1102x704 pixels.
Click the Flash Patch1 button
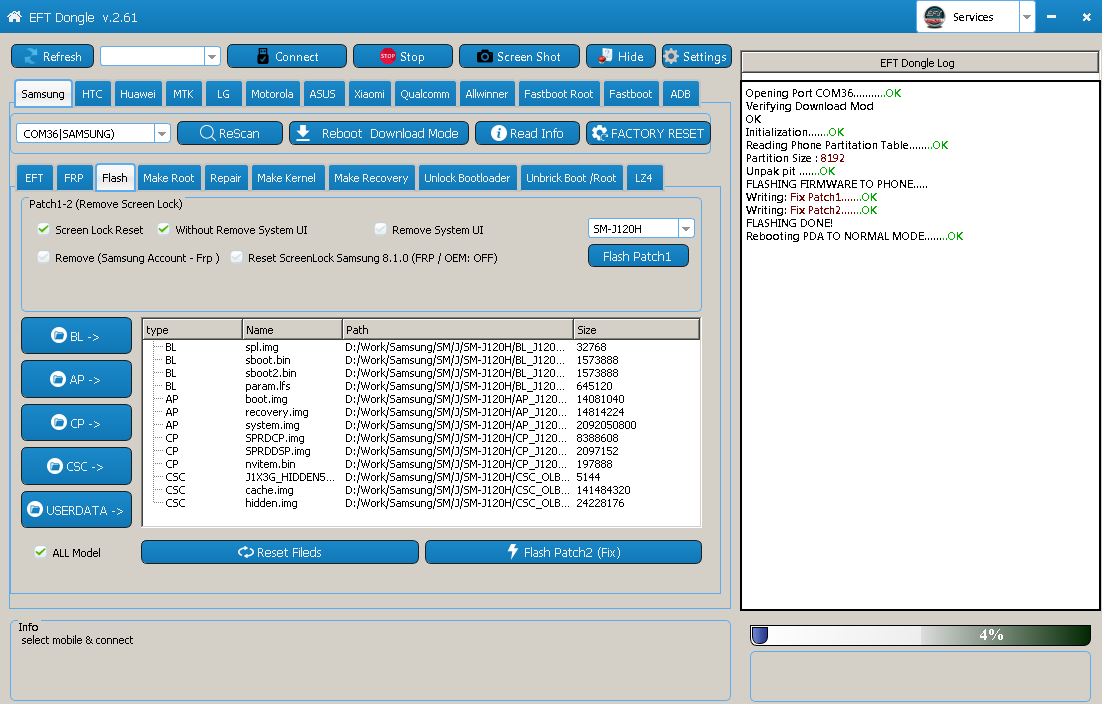point(637,256)
